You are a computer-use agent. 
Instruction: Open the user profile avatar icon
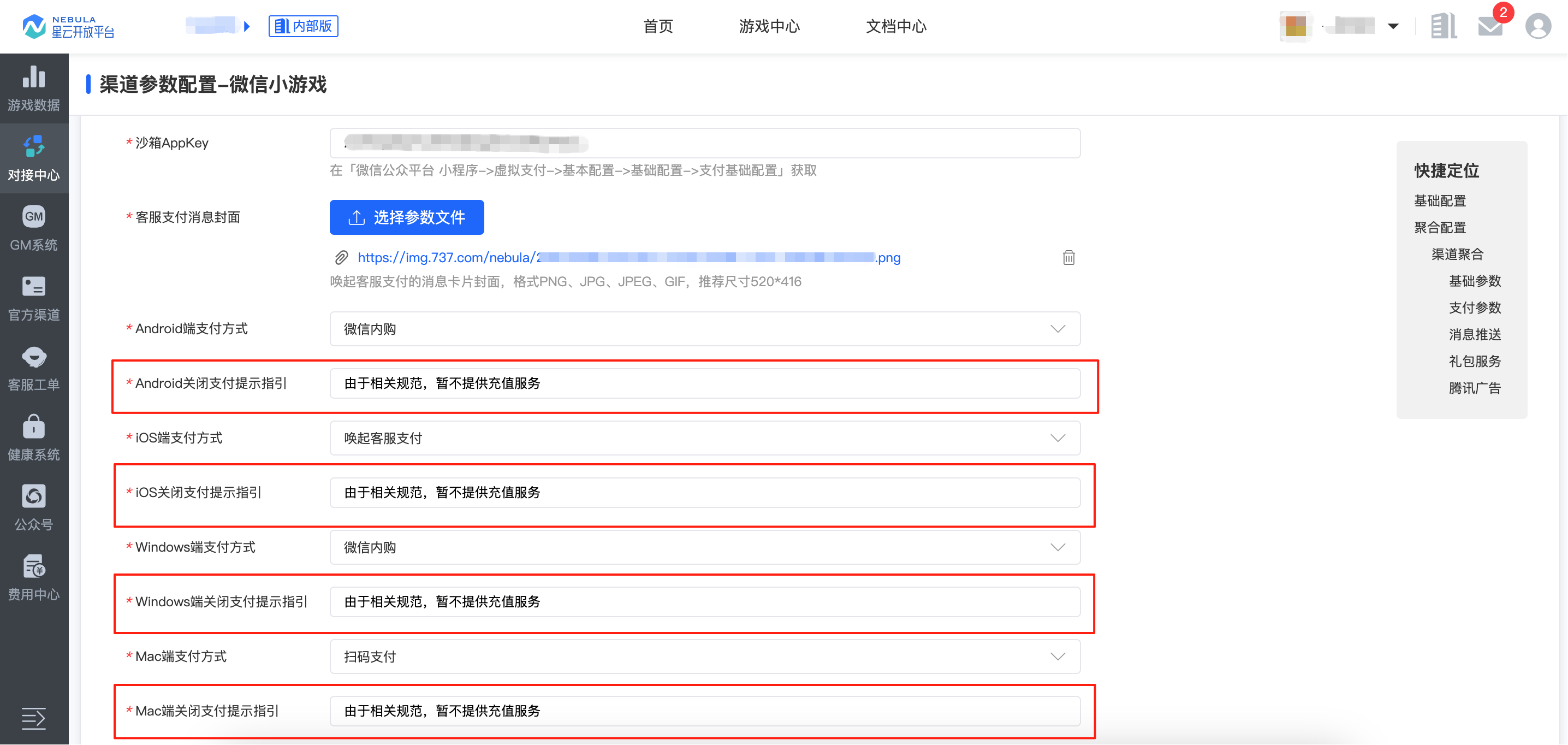point(1538,26)
